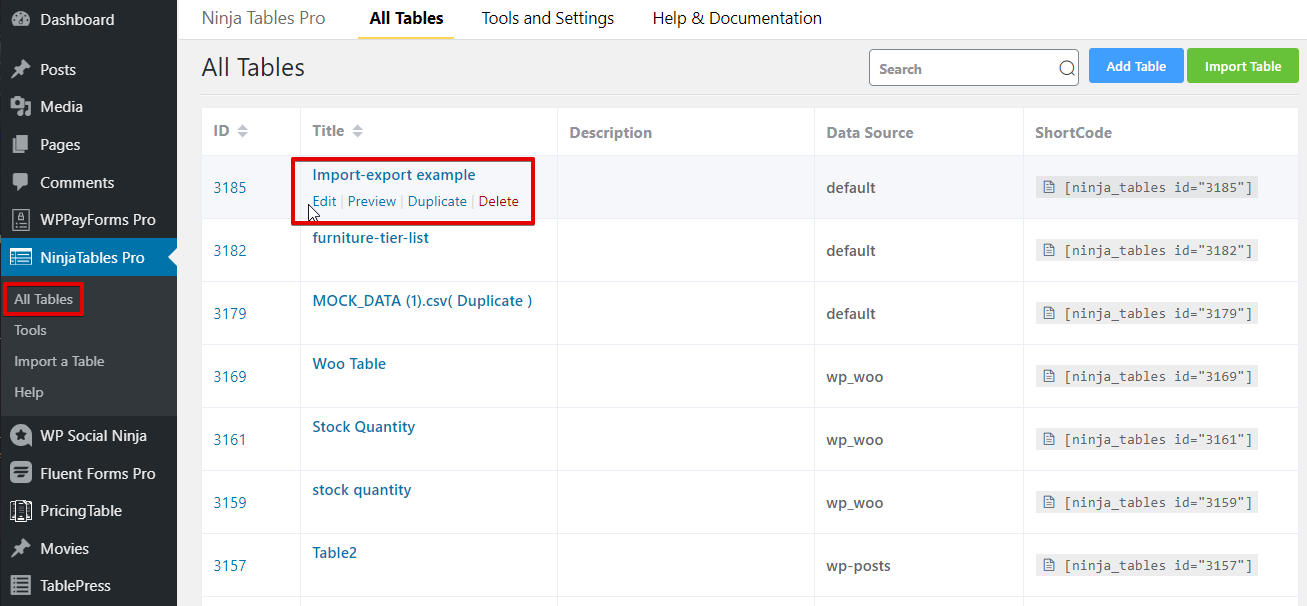
Task: Click the Pages icon in sidebar
Action: click(x=20, y=145)
